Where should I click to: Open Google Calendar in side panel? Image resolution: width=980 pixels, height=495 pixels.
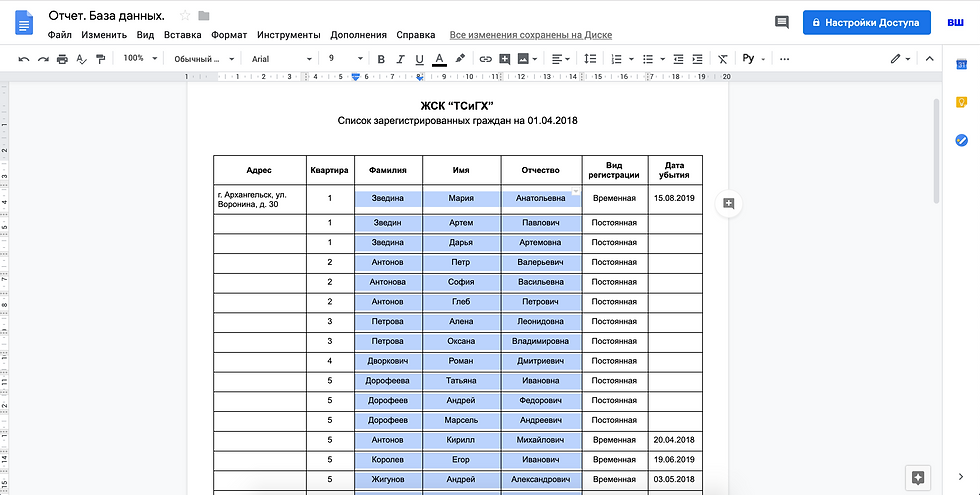(961, 65)
